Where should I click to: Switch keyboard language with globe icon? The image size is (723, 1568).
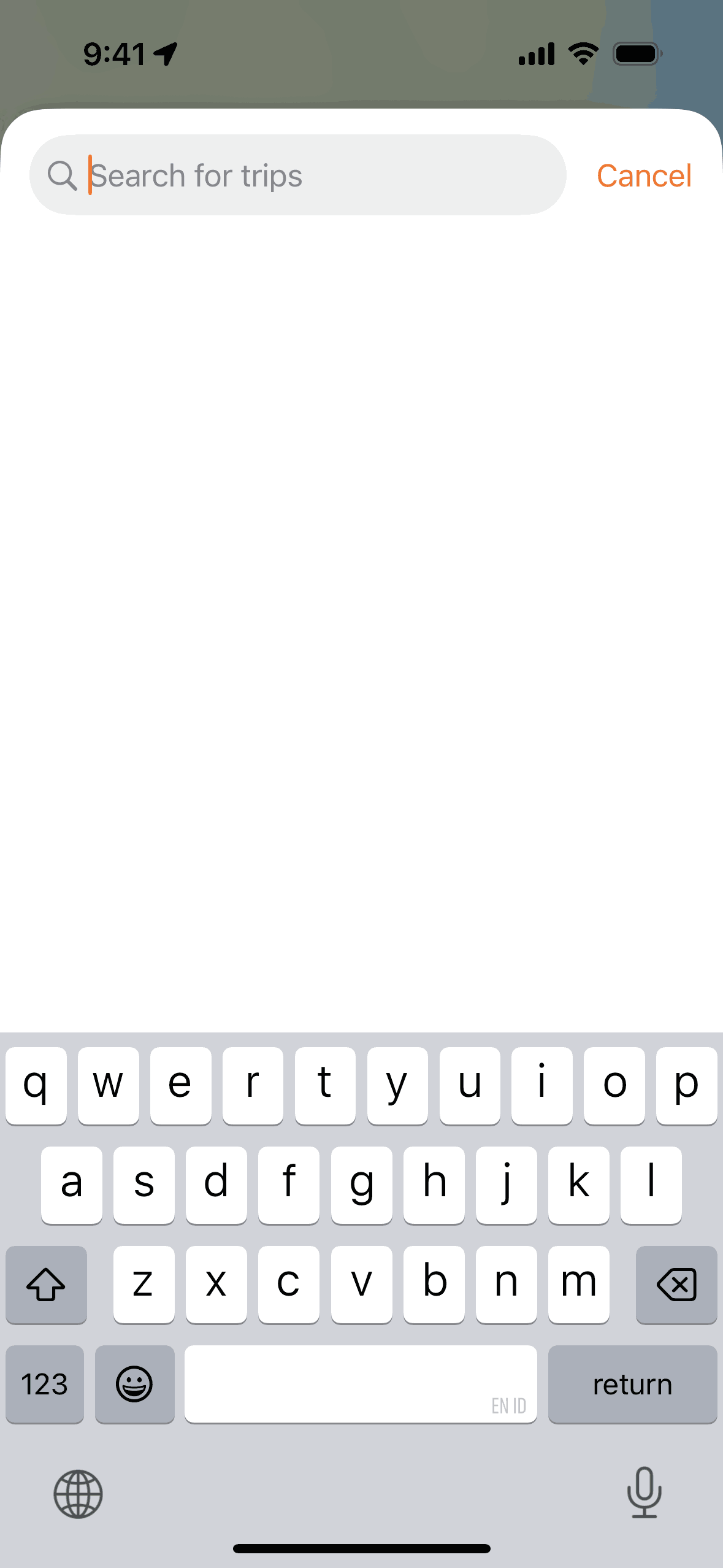(x=78, y=1494)
